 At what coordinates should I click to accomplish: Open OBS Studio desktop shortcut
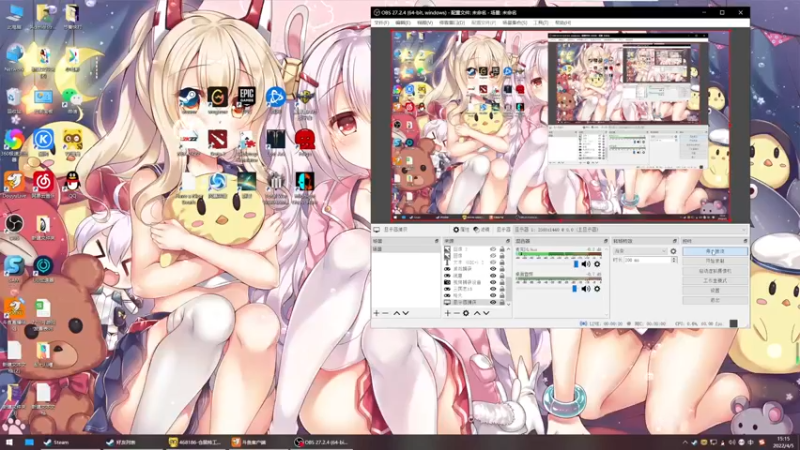pos(14,227)
